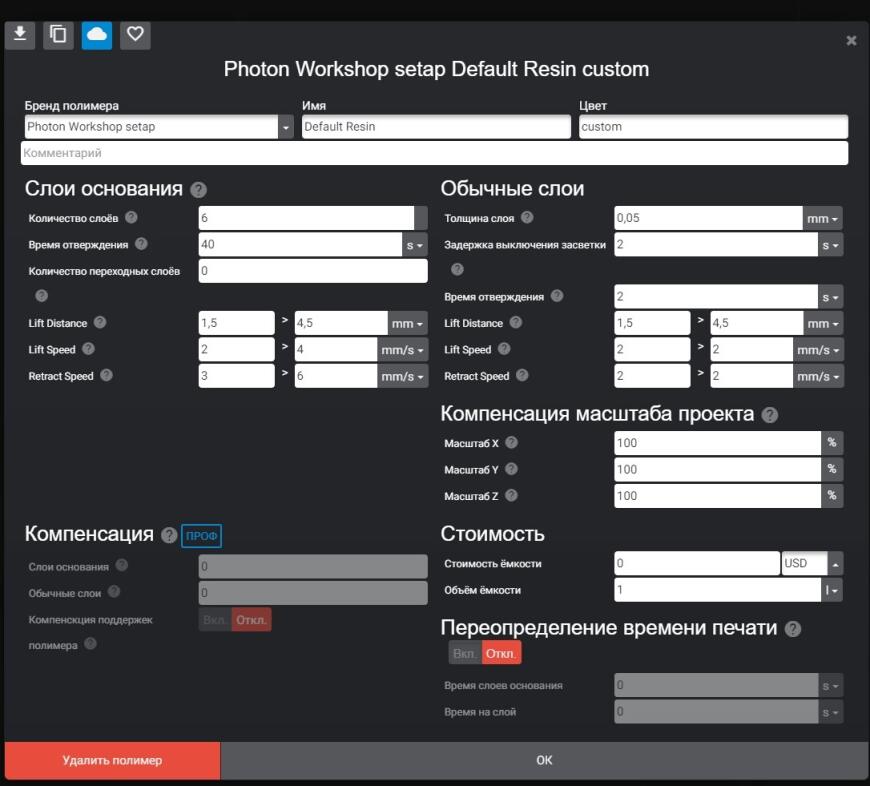
Task: Click bottom layers Retract Speed second field 6
Action: pos(336,376)
